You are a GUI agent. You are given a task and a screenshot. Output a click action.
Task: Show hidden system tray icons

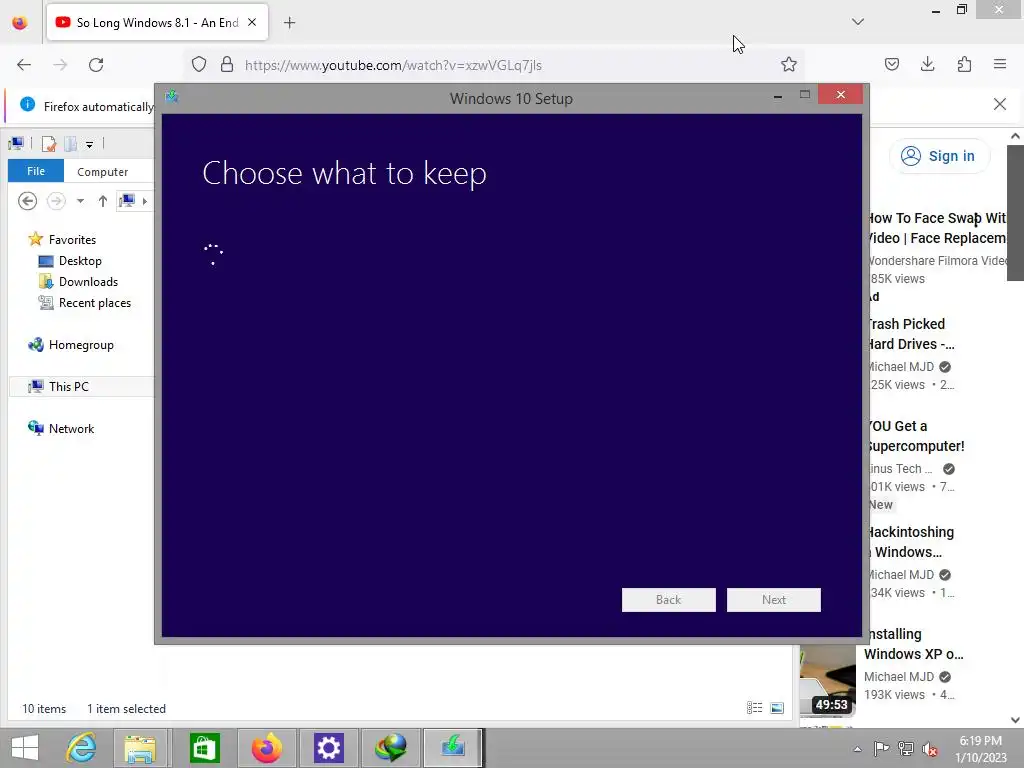857,749
